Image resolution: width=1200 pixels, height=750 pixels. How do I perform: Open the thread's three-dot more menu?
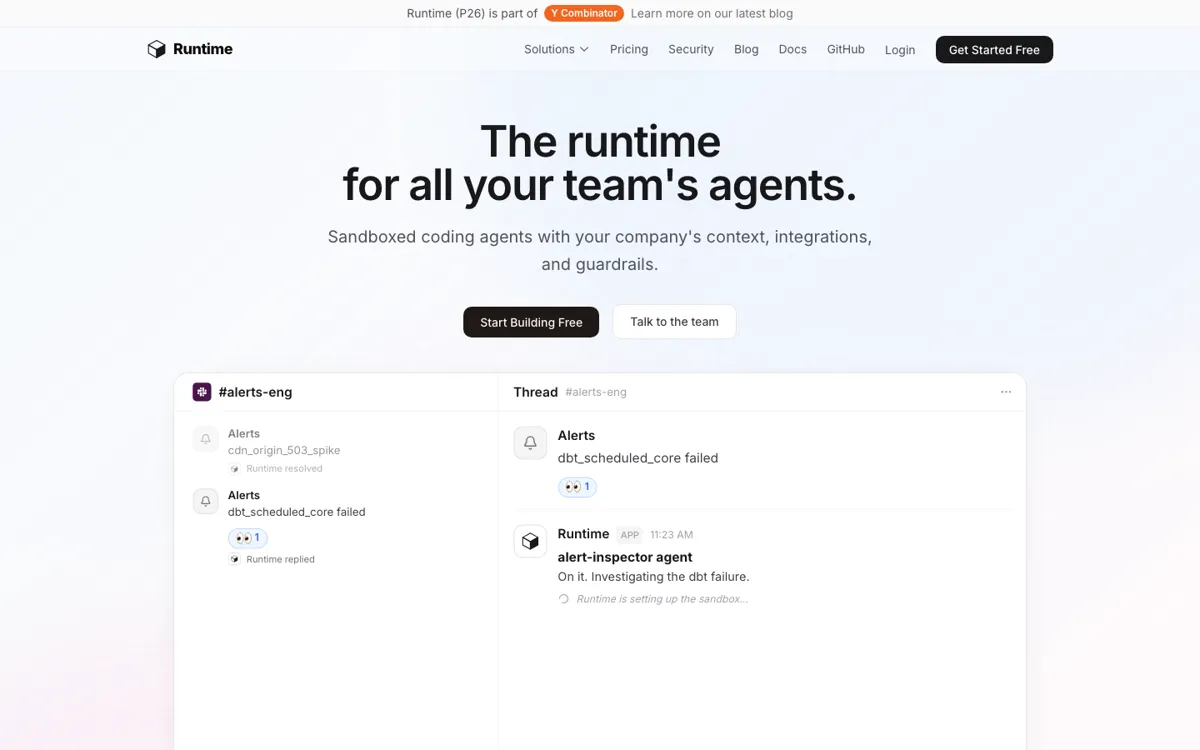tap(1006, 392)
